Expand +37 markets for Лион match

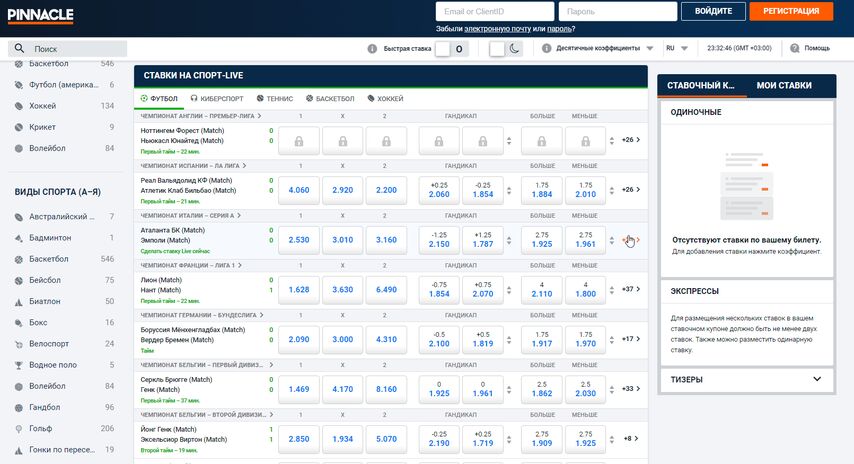(631, 289)
